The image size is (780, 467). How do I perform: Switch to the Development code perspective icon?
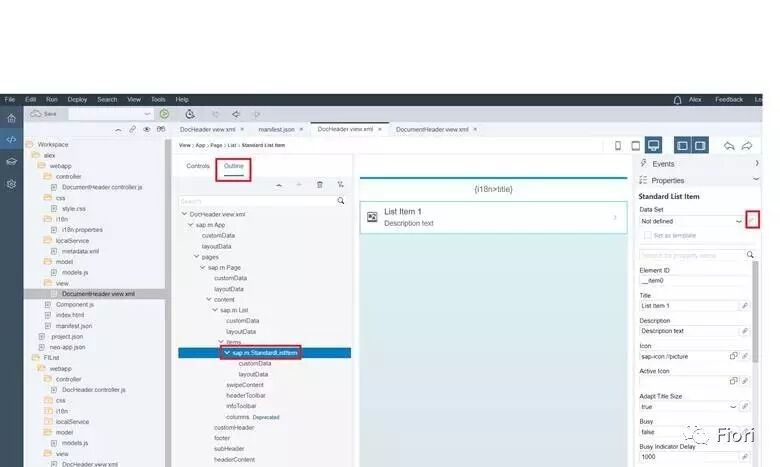point(11,140)
